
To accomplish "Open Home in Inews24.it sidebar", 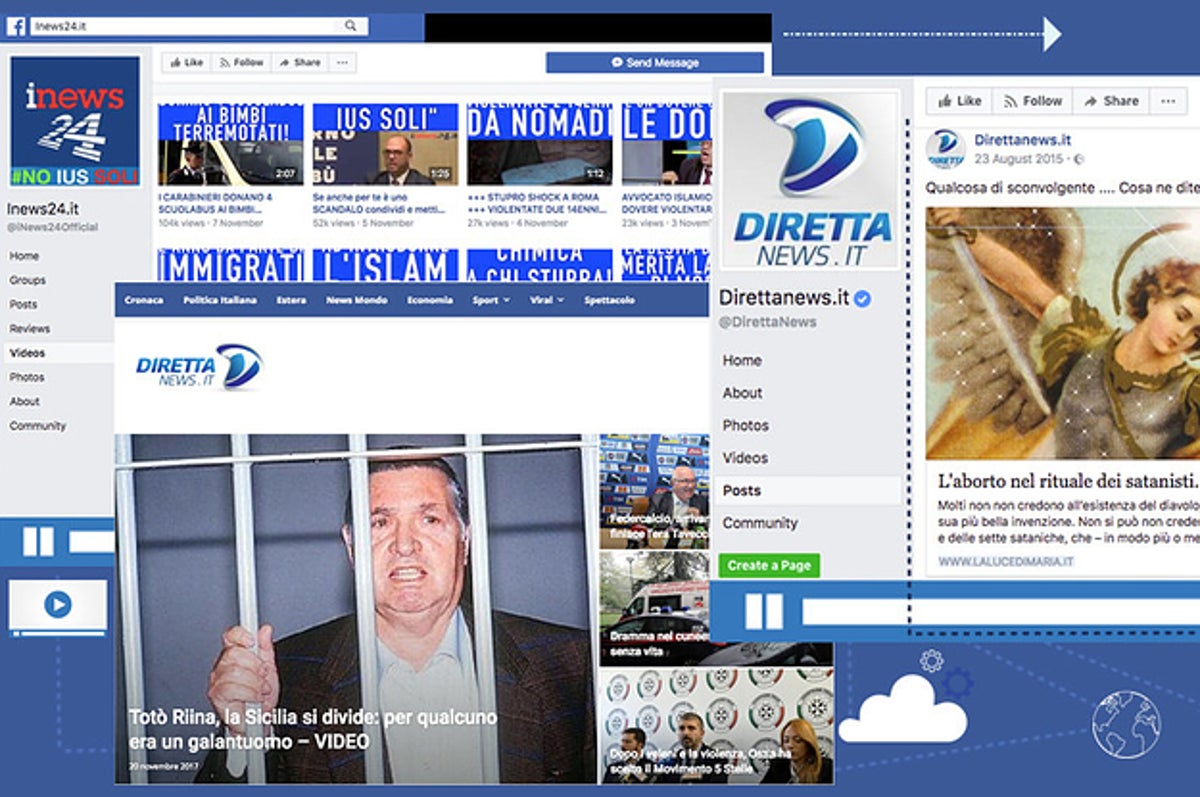I will click(24, 256).
